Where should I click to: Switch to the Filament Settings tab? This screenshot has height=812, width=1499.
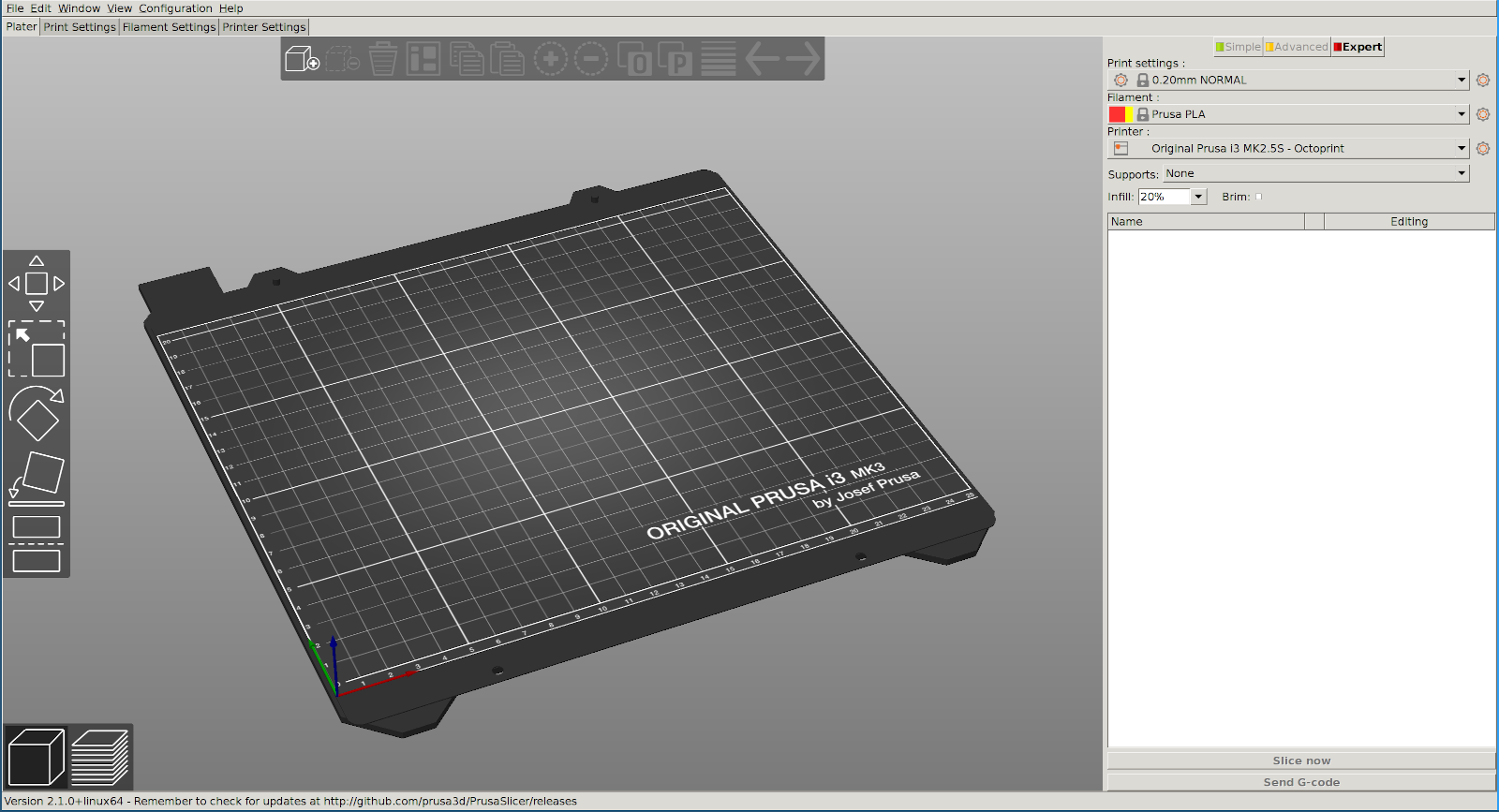[169, 27]
